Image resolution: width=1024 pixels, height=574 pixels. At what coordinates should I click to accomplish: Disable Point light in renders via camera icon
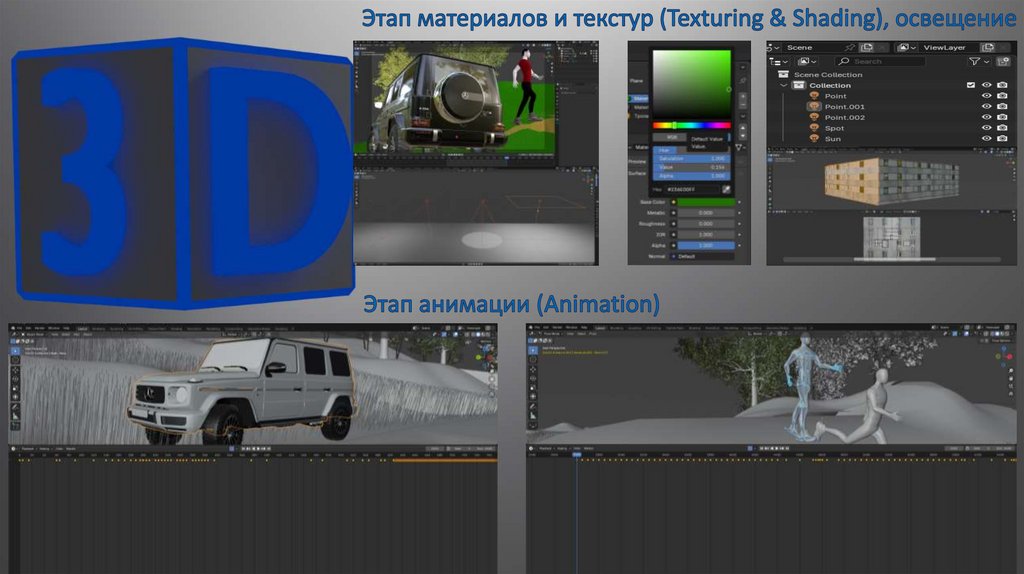coord(1002,96)
